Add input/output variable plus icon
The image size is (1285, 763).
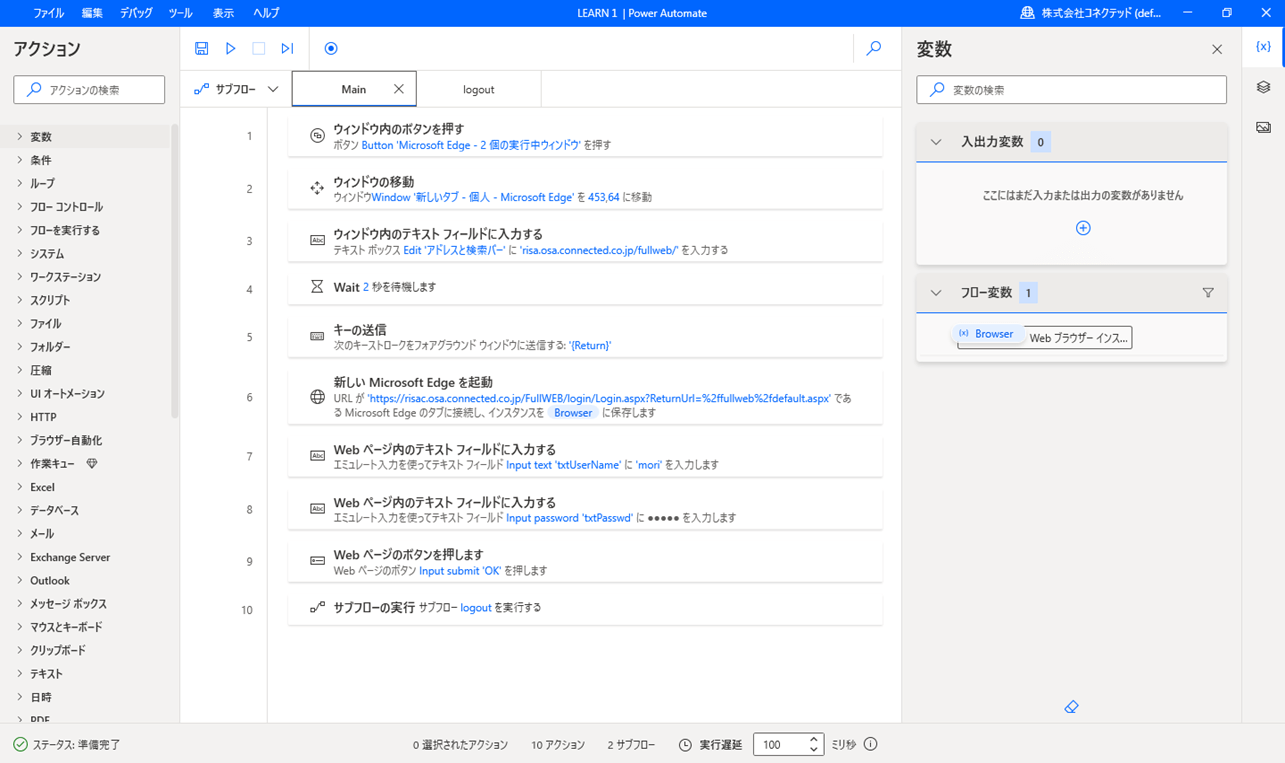[1082, 228]
